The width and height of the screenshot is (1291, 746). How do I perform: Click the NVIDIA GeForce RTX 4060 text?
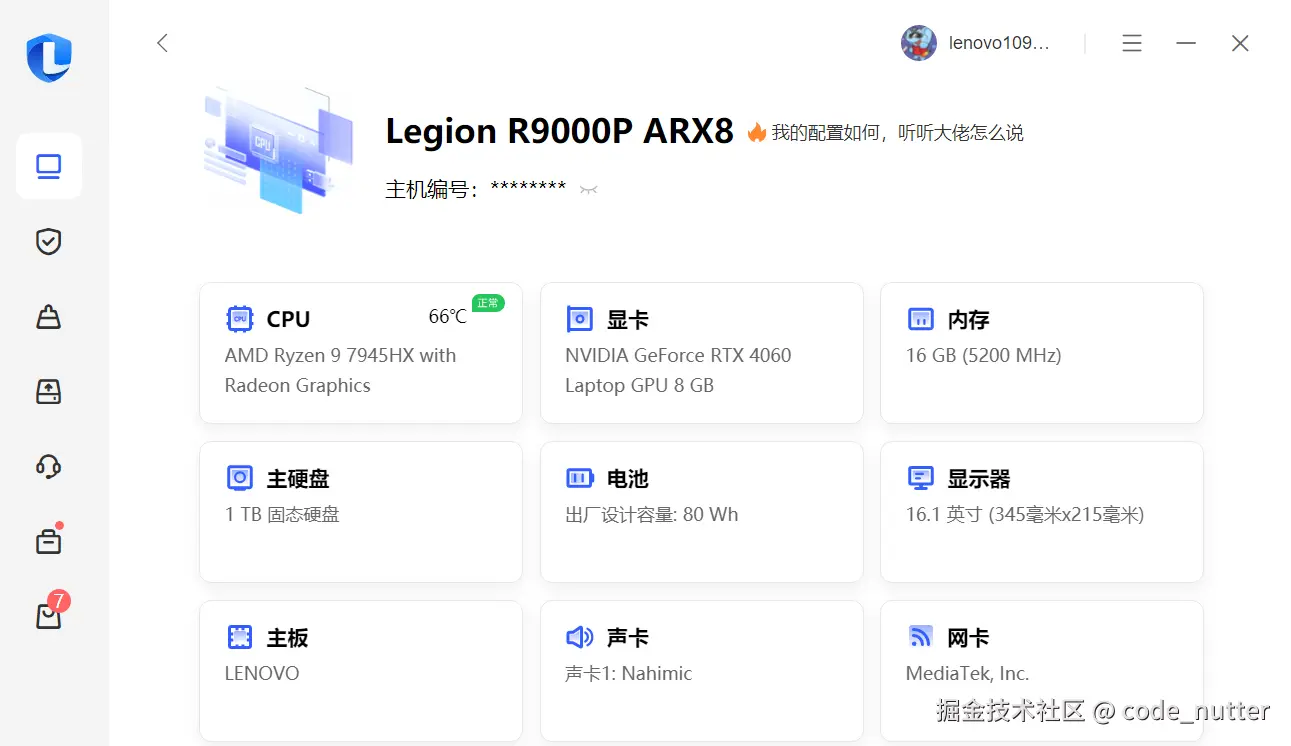(678, 370)
